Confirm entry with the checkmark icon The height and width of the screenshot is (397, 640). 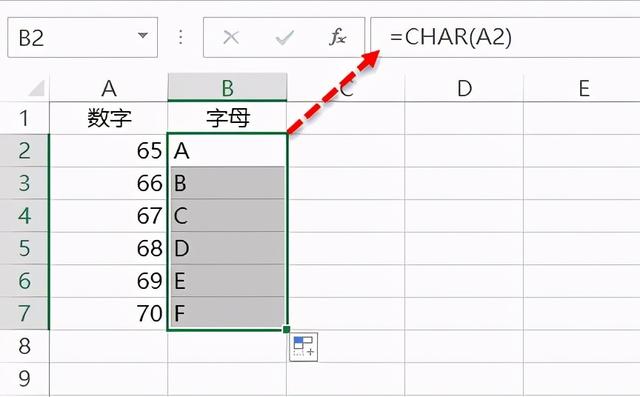pos(284,38)
